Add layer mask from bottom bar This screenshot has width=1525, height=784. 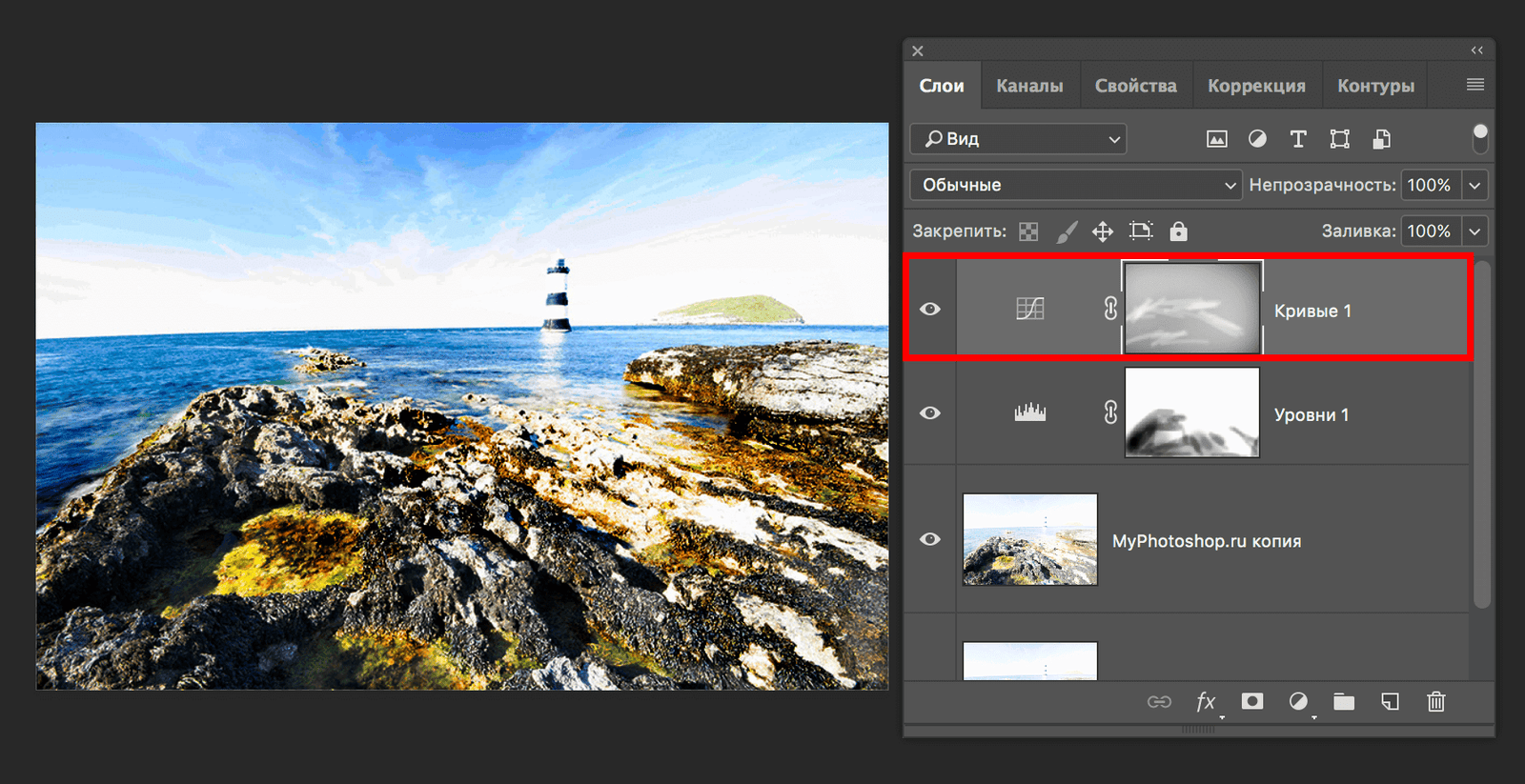click(x=1252, y=702)
